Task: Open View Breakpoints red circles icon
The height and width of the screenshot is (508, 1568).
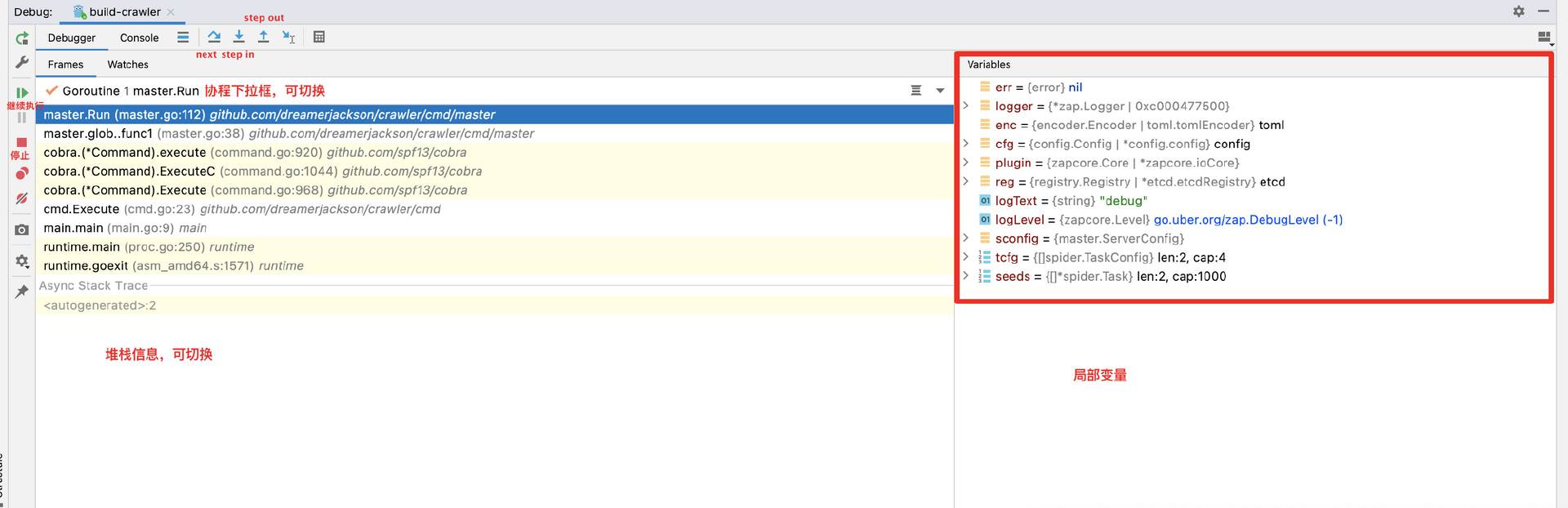Action: (22, 173)
